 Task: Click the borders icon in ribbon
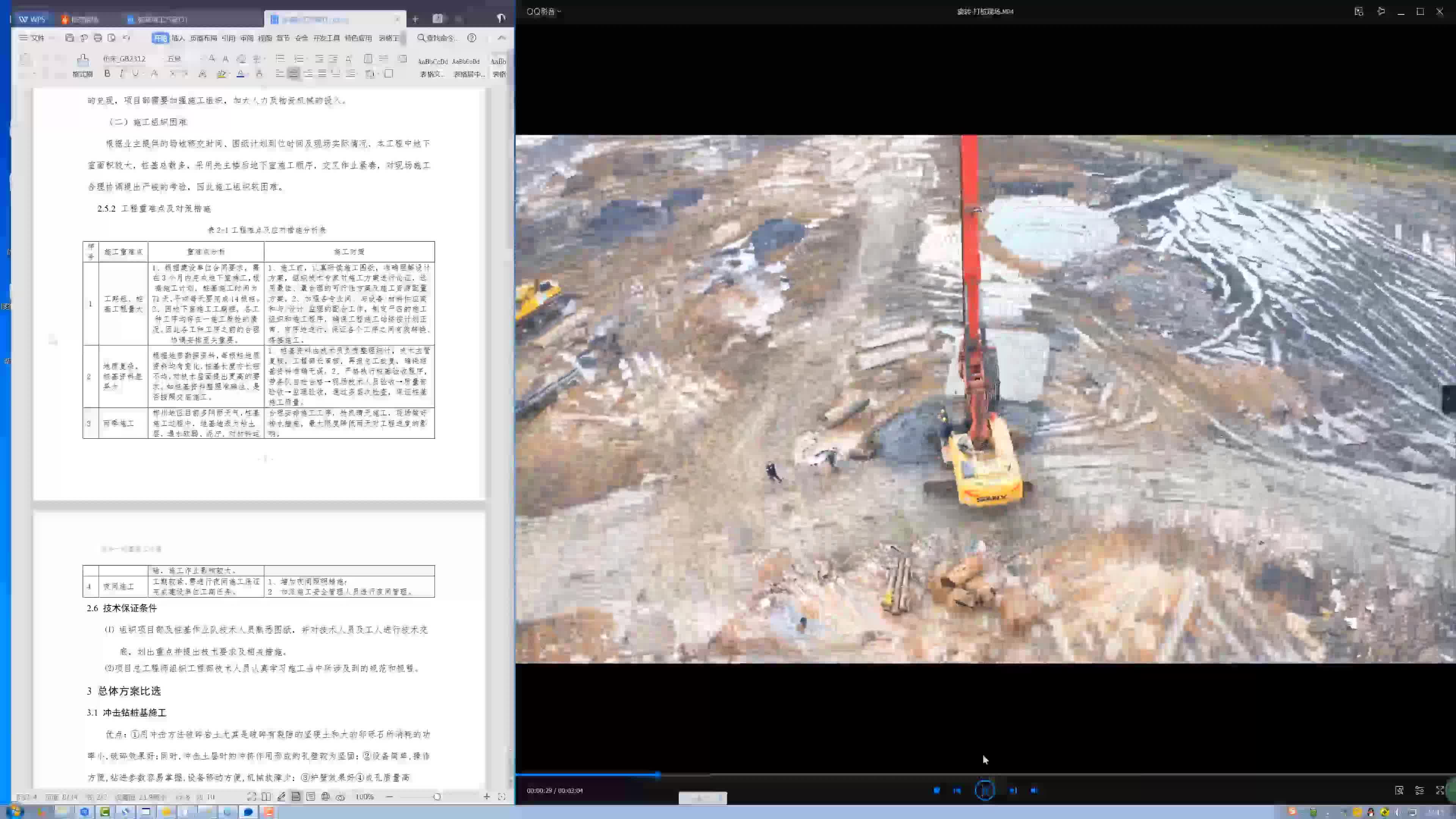(388, 74)
